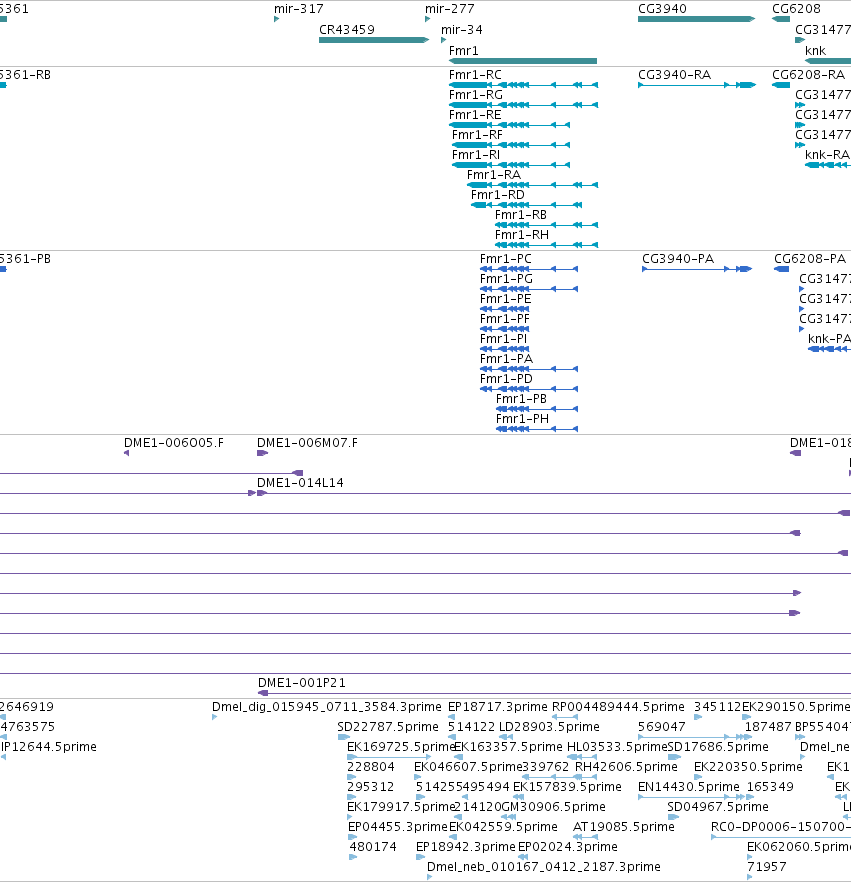This screenshot has height=882, width=851.
Task: Click the CG6208 gene label
Action: 796,9
